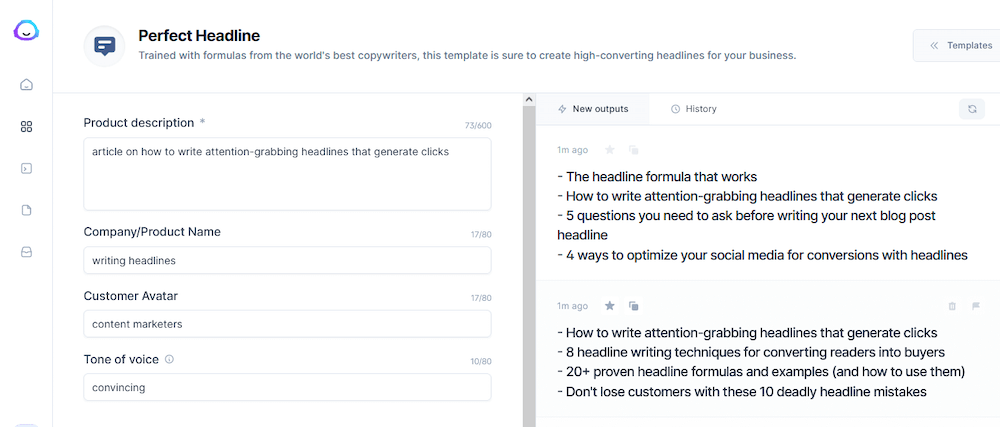Focus the Customer Avatar field
This screenshot has width=1000, height=427.
pyautogui.click(x=287, y=324)
